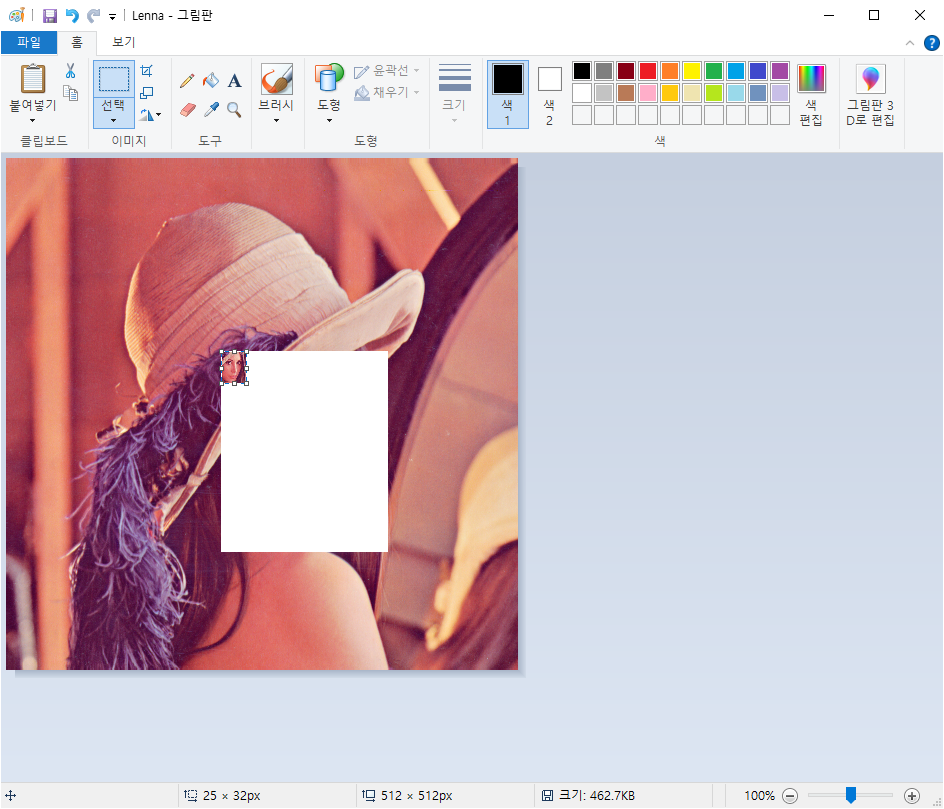Open 색 편집 color editor
944x809 pixels.
pos(811,95)
